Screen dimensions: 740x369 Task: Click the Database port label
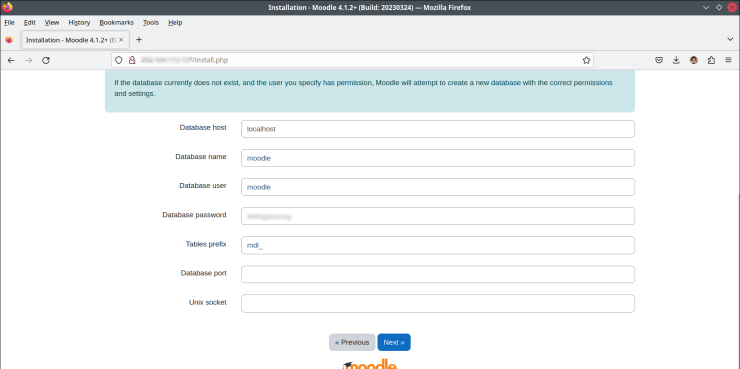(203, 273)
